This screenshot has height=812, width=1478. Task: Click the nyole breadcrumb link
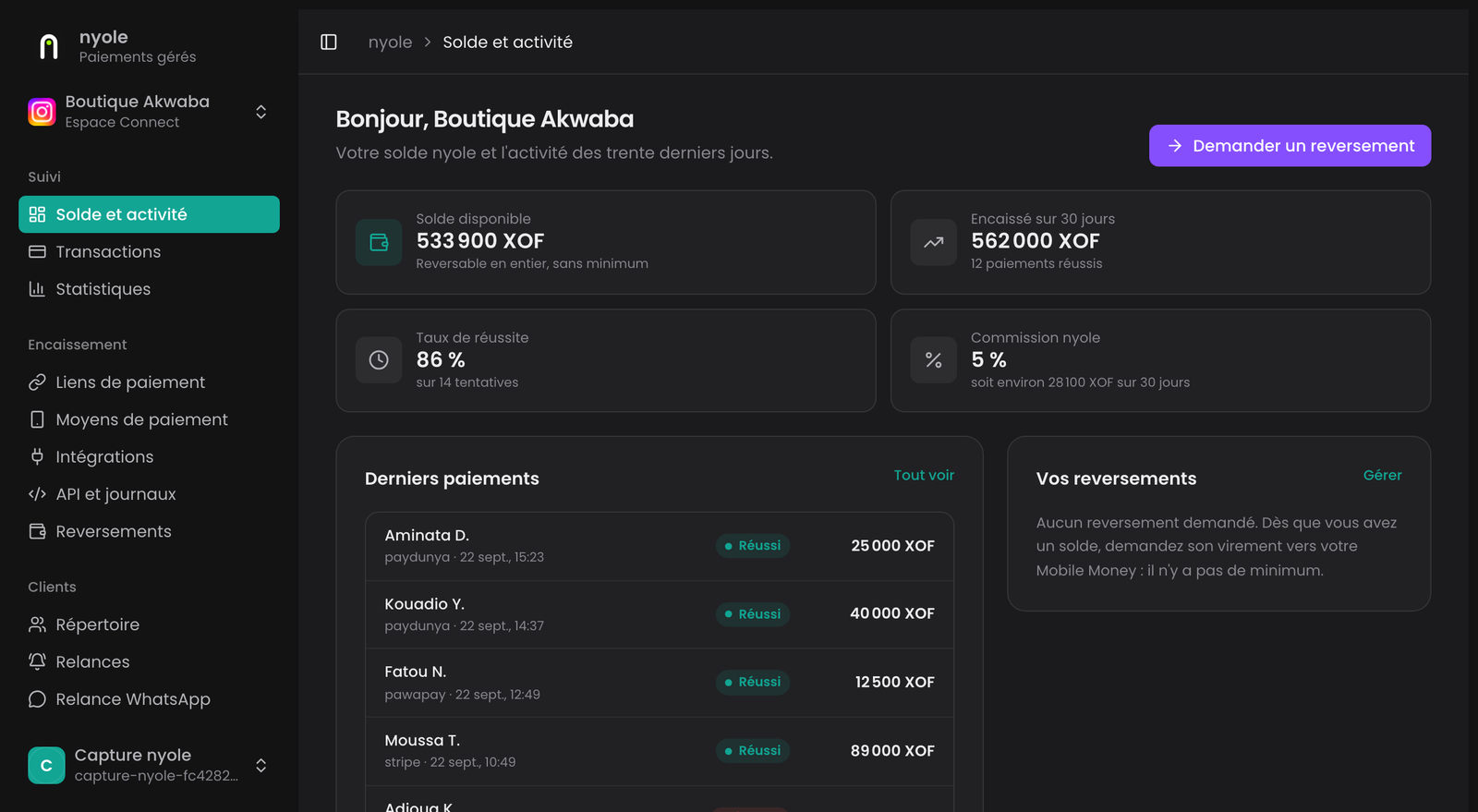(x=390, y=42)
